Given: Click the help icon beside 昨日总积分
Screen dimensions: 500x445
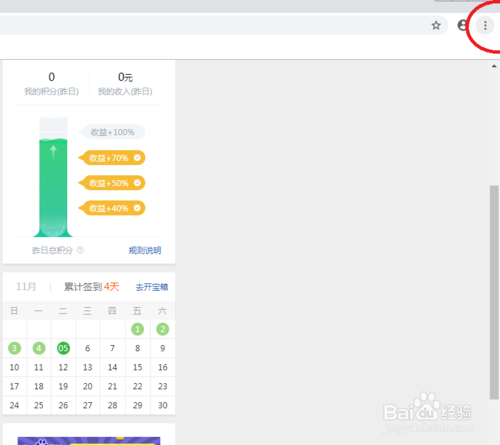Looking at the screenshot, I should 80,250.
